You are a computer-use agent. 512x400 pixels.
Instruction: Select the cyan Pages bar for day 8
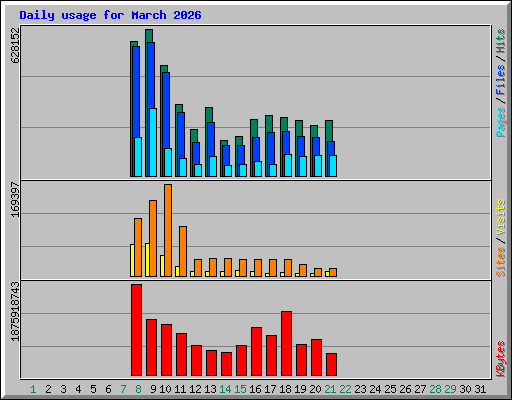pos(138,157)
